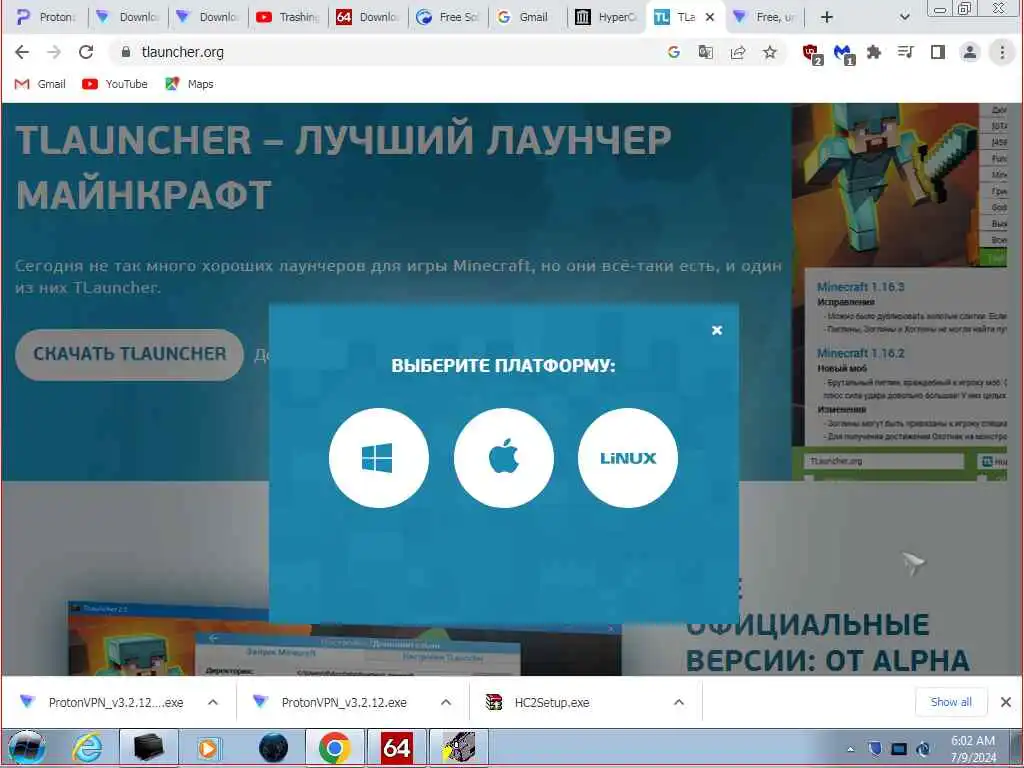Choose the Apple macOS platform icon

(504, 458)
